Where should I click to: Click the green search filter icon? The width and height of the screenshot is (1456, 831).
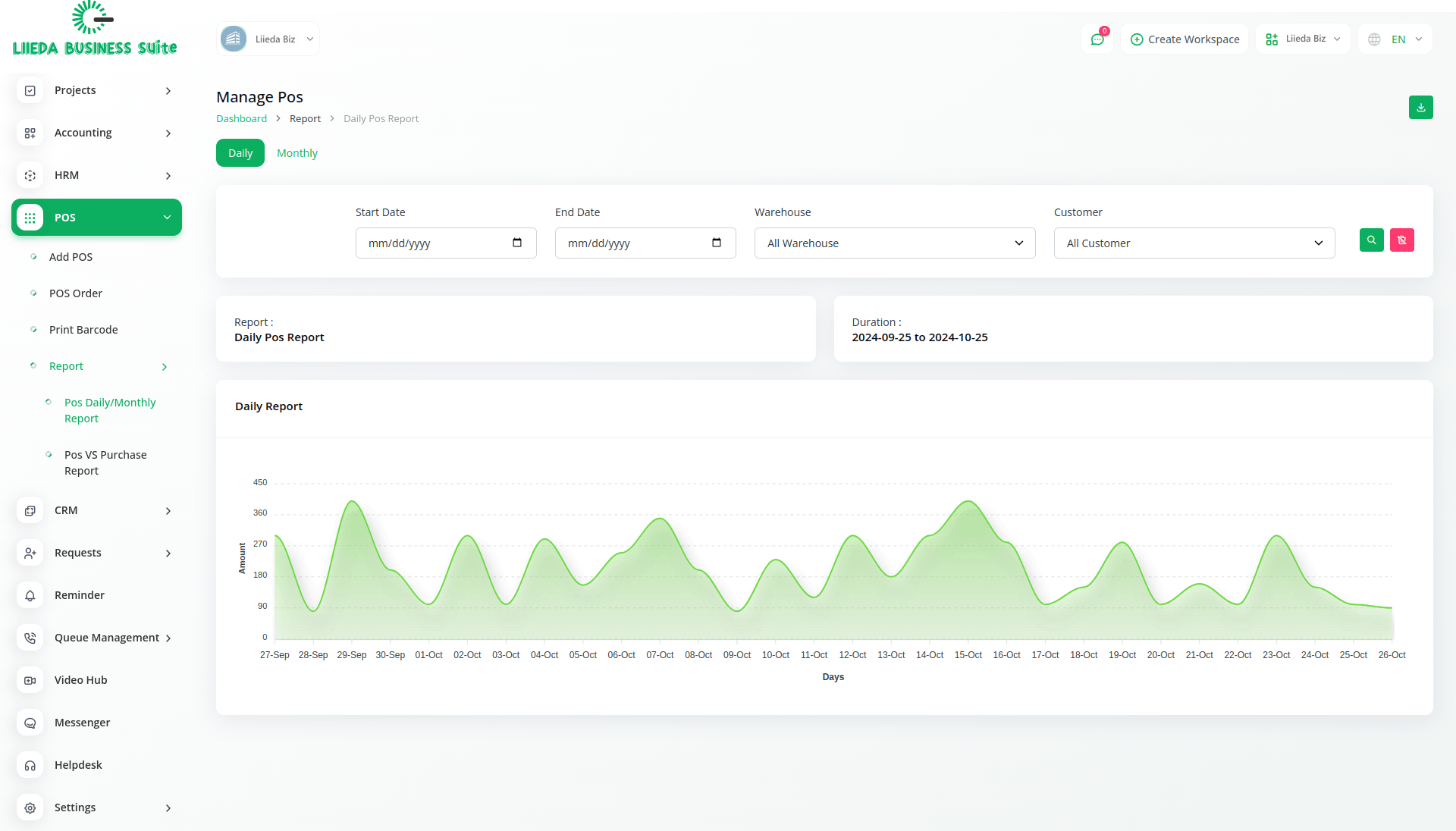click(1371, 240)
